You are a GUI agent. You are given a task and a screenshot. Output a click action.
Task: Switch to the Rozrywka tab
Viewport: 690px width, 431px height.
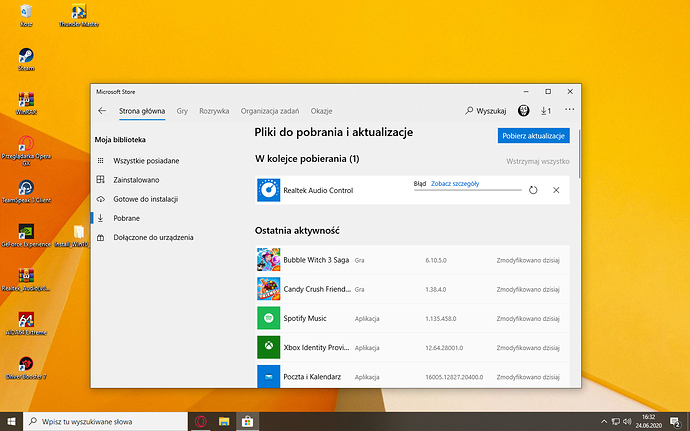(214, 111)
